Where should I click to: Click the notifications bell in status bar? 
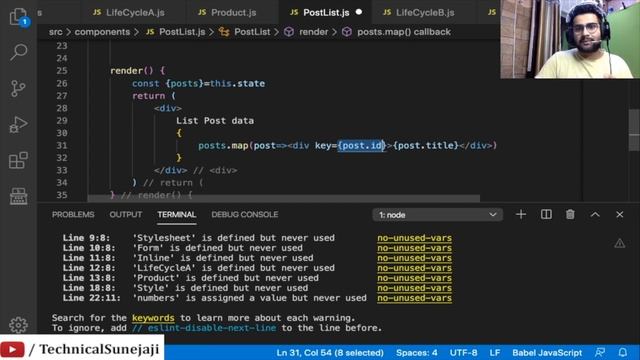point(623,353)
